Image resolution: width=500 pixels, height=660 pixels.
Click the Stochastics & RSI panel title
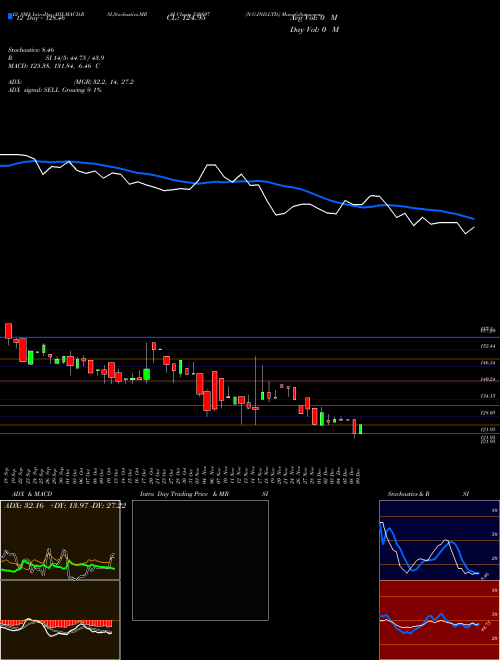pos(428,494)
